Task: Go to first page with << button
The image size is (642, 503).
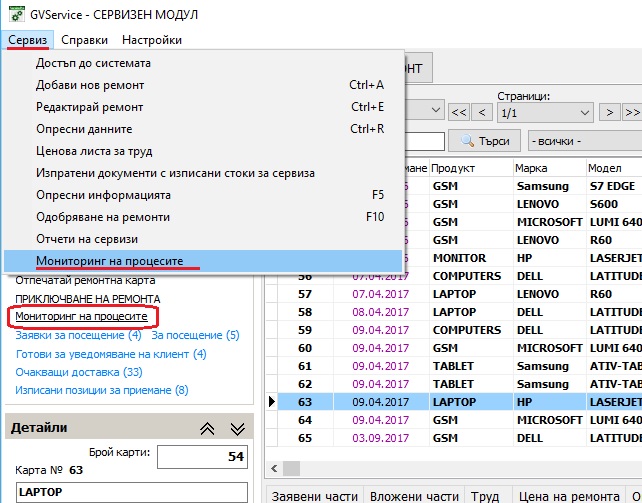Action: [459, 112]
